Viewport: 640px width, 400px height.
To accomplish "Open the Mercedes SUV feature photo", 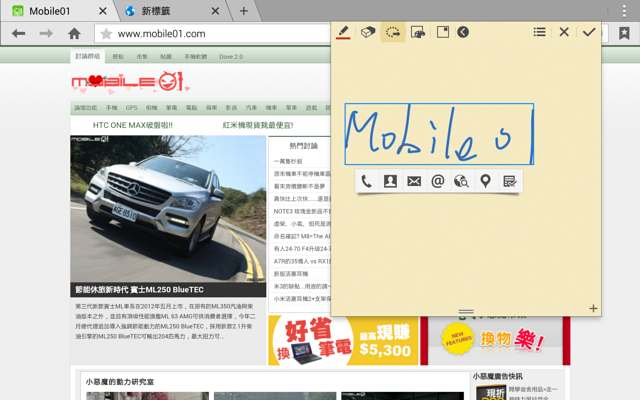I will coord(168,209).
